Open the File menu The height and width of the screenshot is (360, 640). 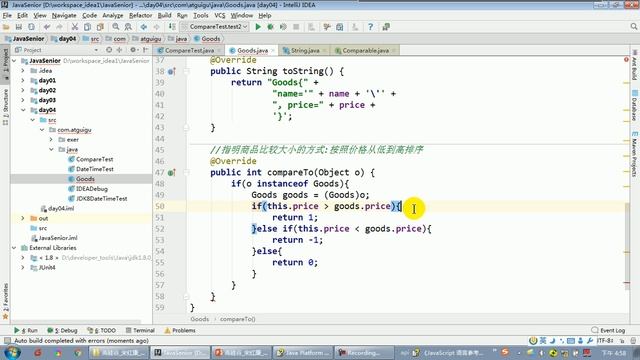7,16
